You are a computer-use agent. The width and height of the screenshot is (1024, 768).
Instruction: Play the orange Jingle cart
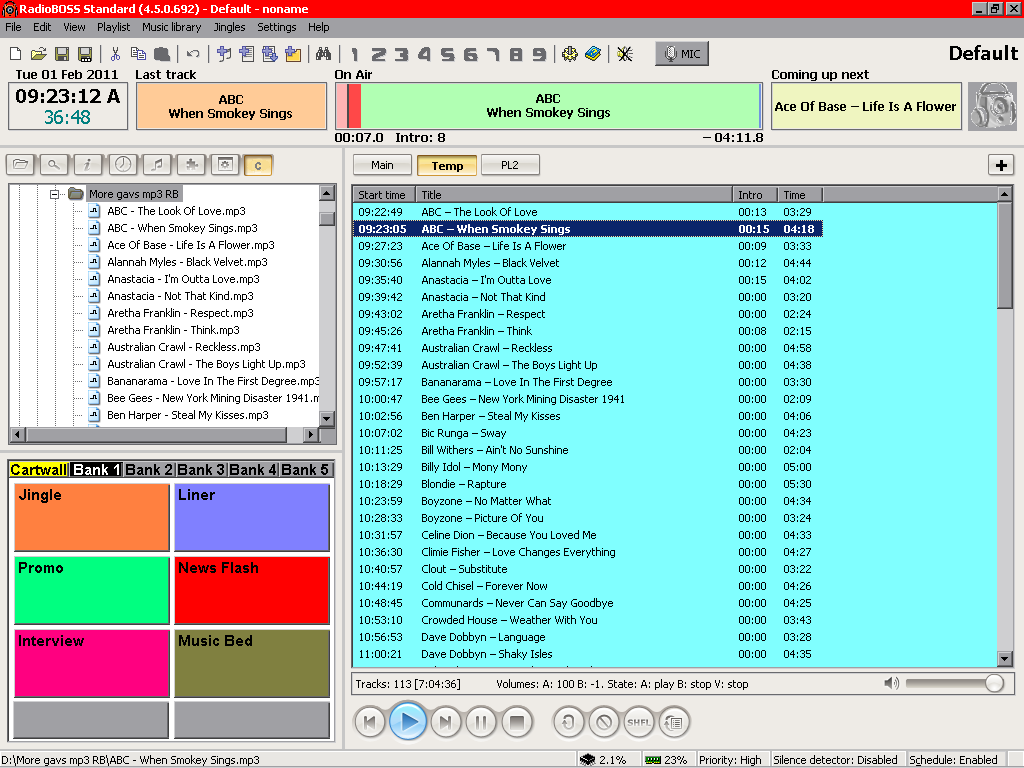tap(92, 517)
